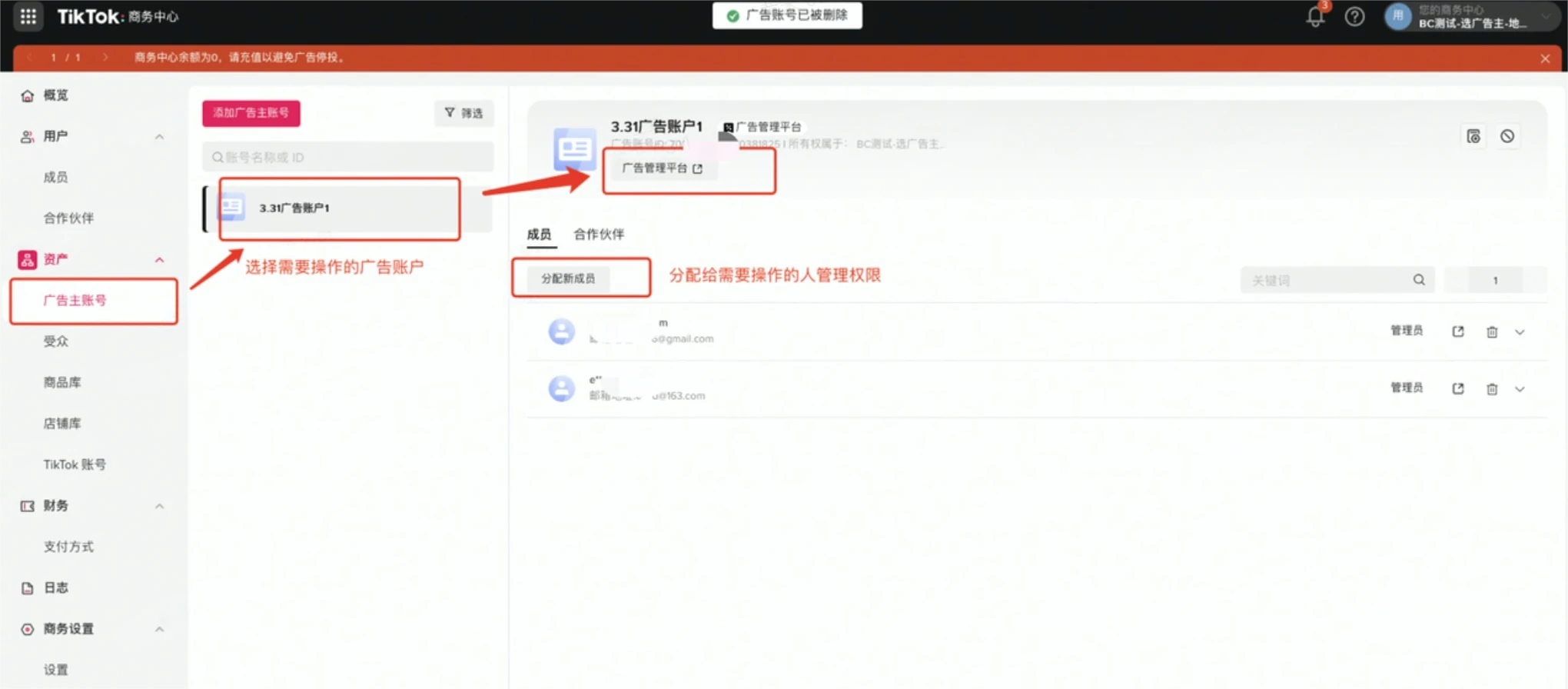This screenshot has height=689, width=1568.
Task: Click the 添加广告主账号 button
Action: point(251,113)
